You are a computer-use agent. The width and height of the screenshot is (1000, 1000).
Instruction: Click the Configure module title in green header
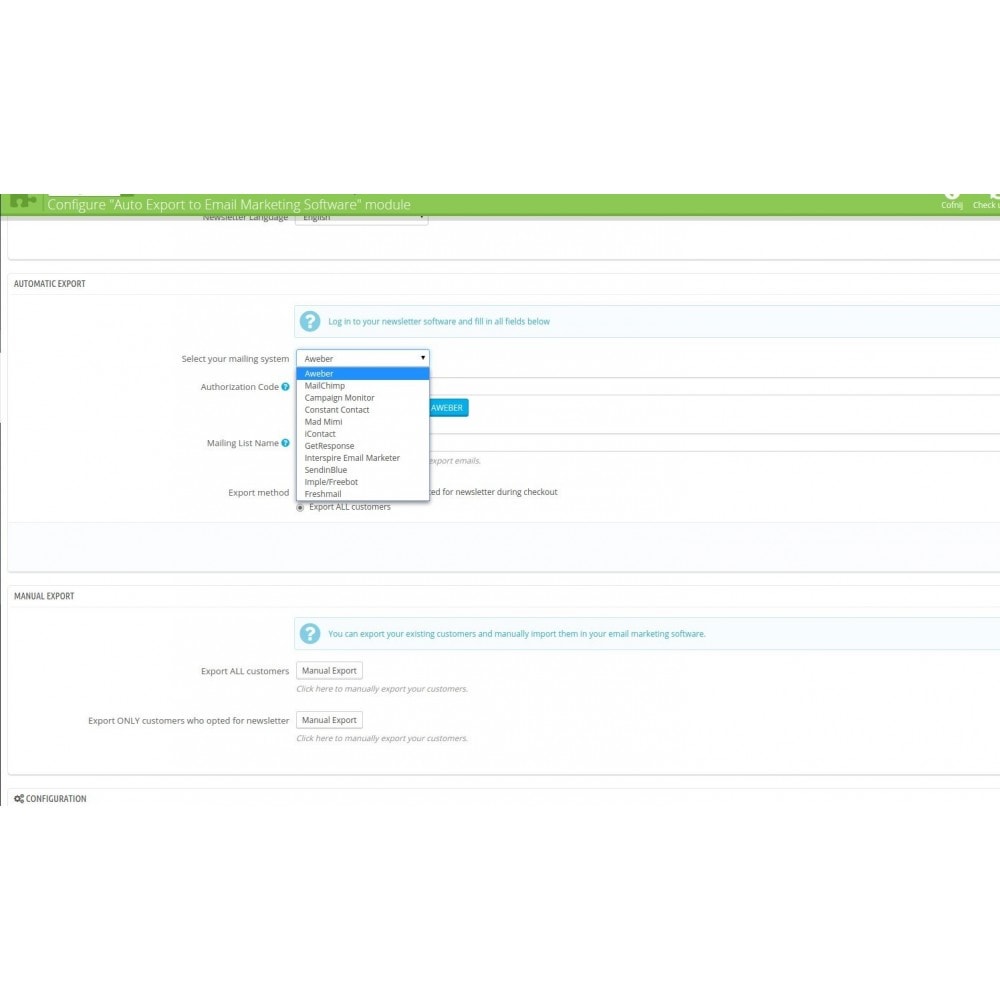pyautogui.click(x=229, y=205)
